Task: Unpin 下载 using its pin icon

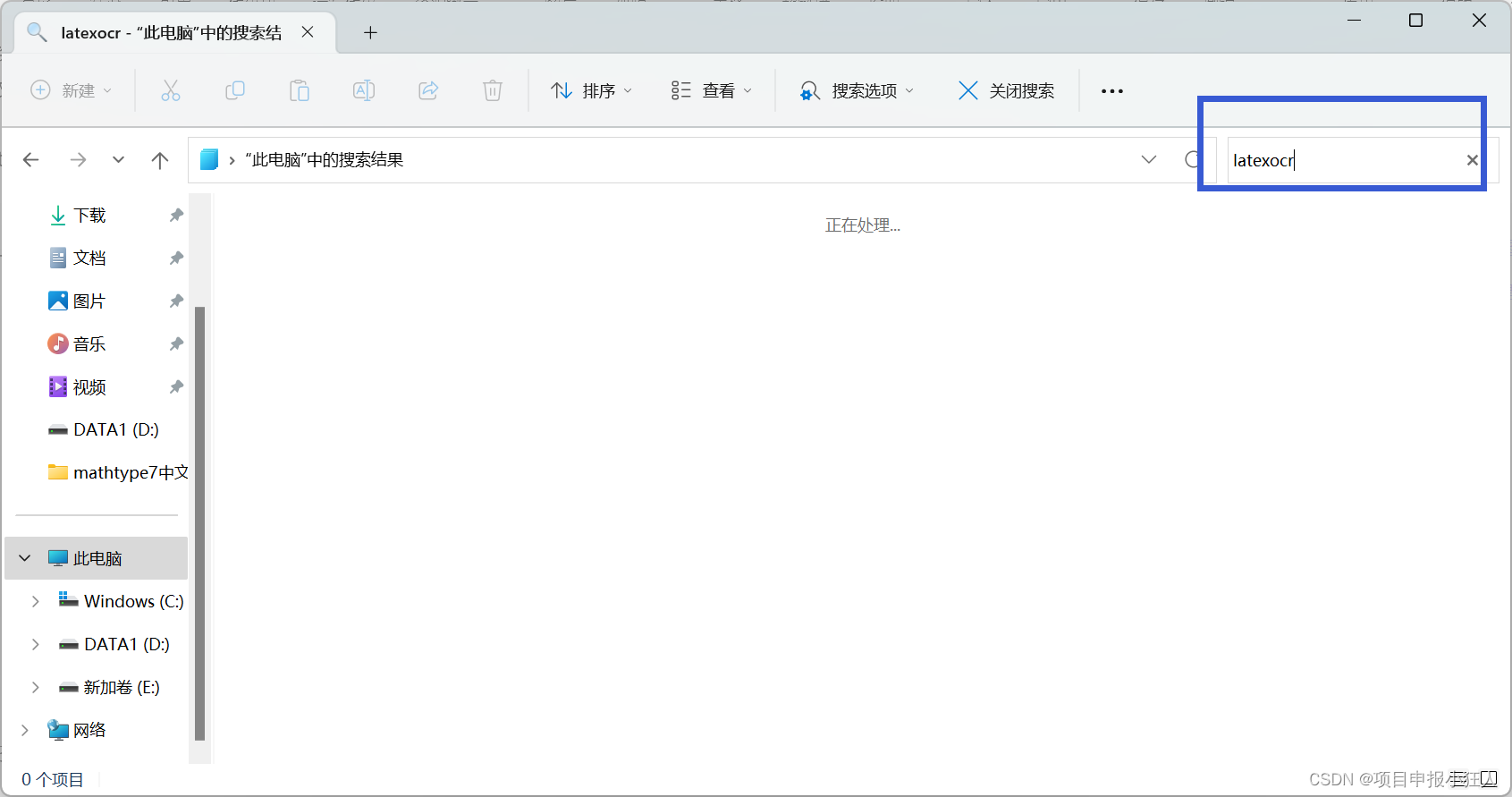Action: coord(176,215)
